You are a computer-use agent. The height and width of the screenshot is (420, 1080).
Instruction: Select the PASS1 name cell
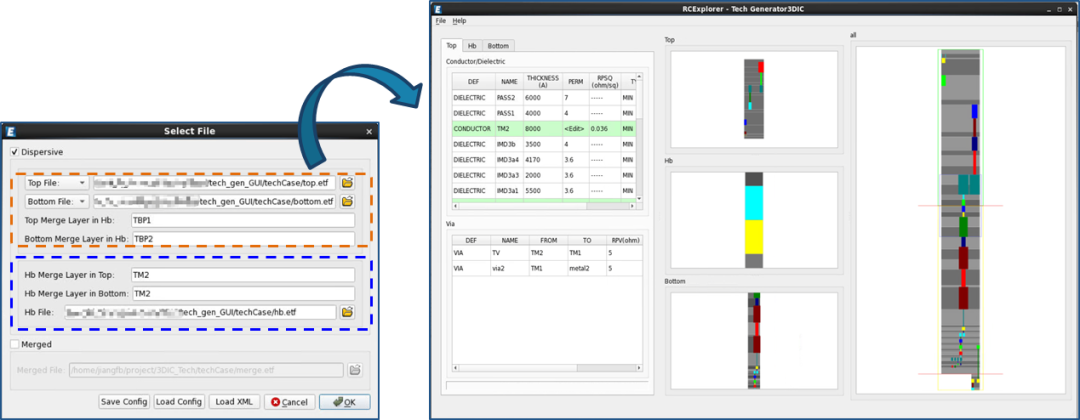[509, 113]
